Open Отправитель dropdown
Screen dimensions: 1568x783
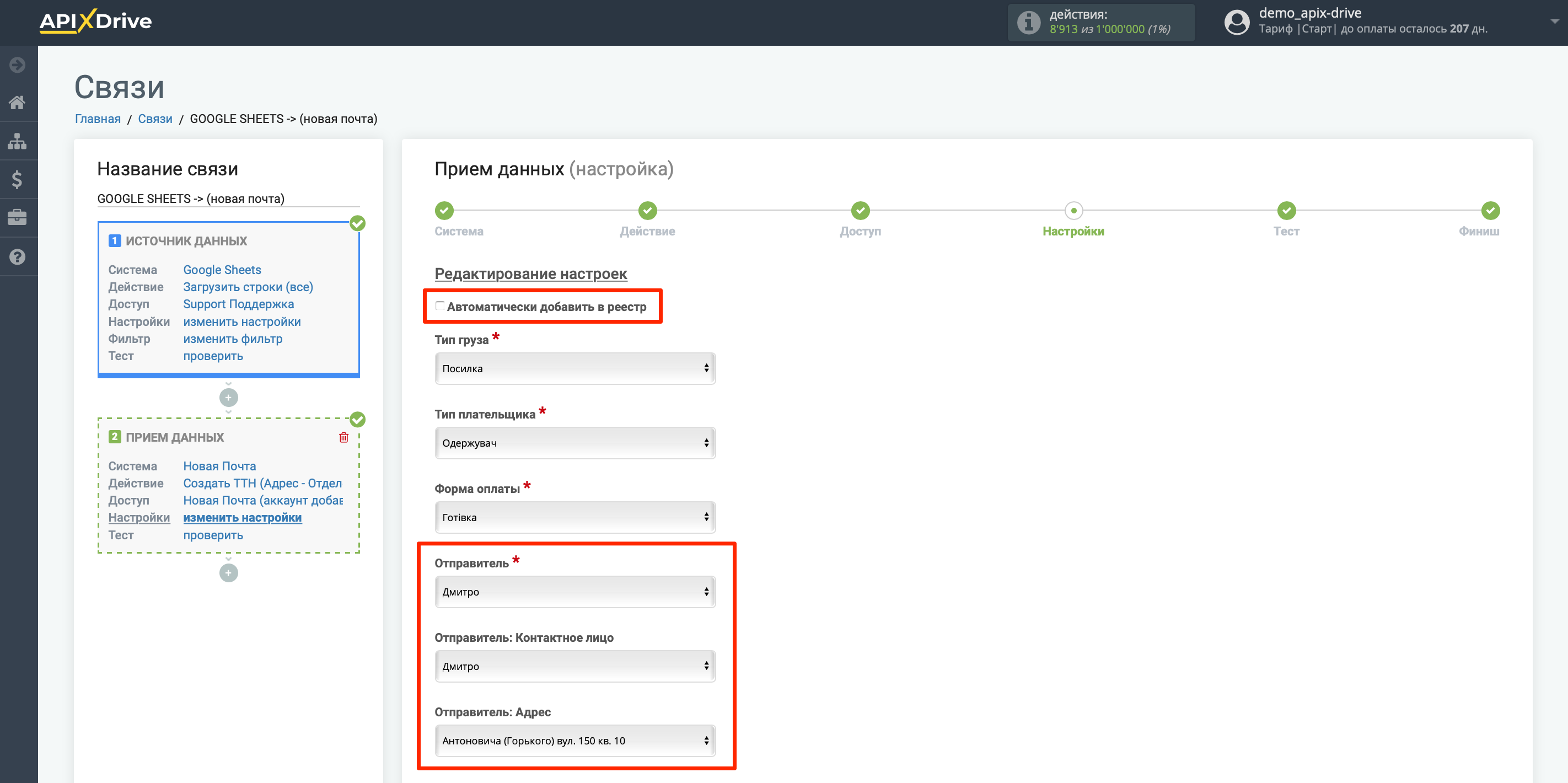pyautogui.click(x=574, y=592)
